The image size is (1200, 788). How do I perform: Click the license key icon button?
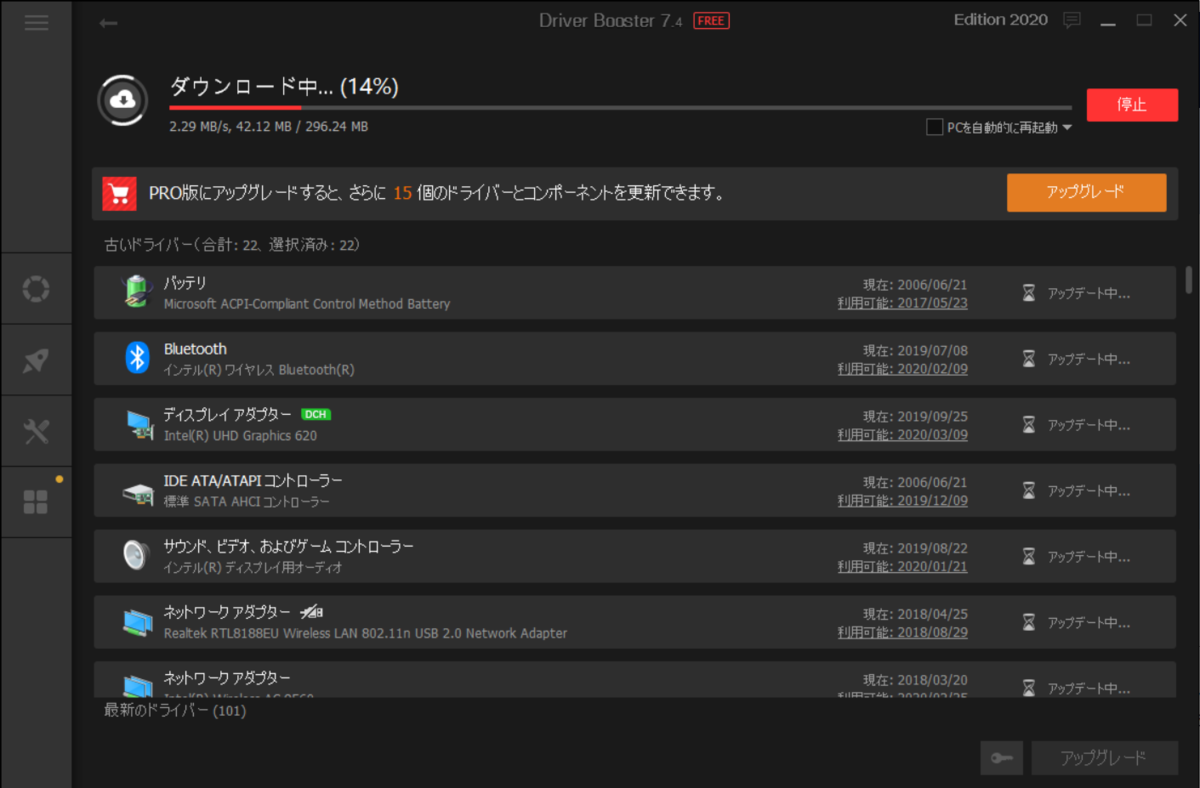pyautogui.click(x=1002, y=758)
